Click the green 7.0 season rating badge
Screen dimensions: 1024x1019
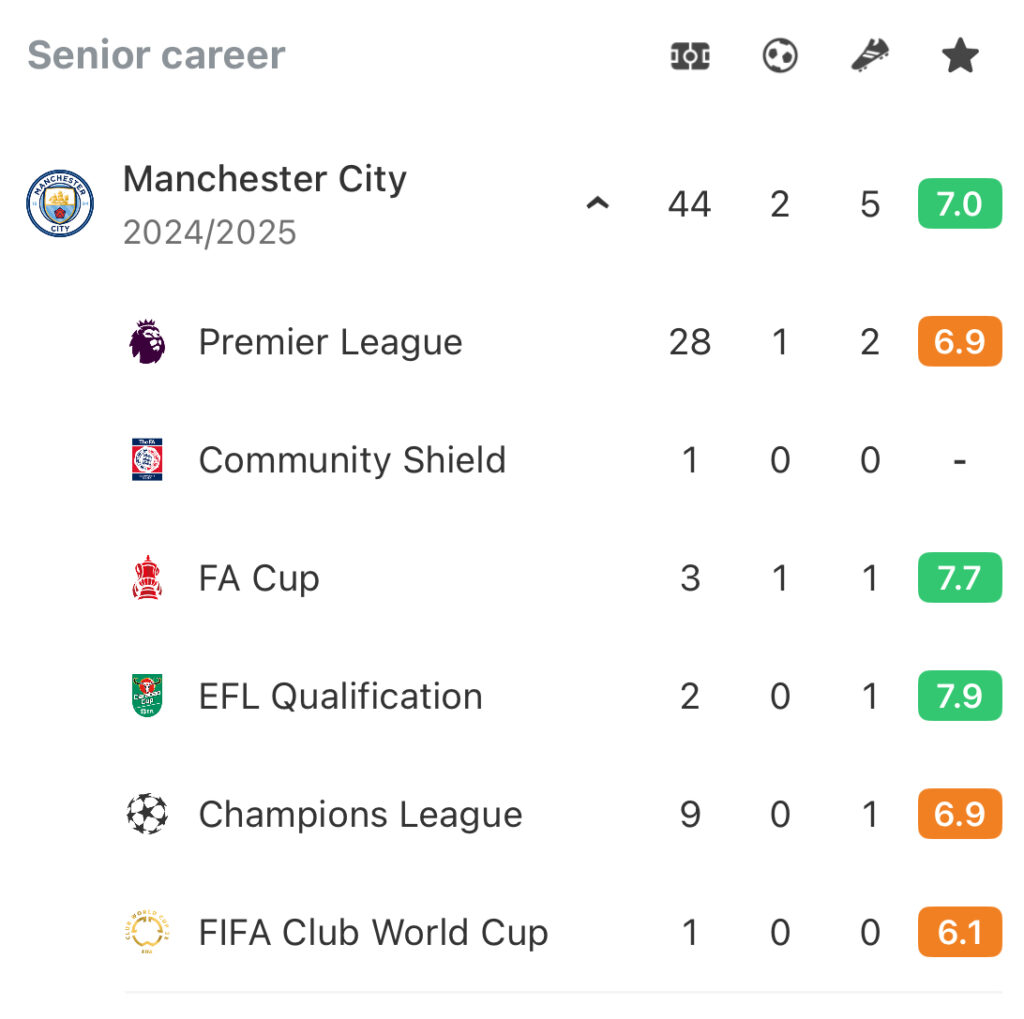pos(959,203)
